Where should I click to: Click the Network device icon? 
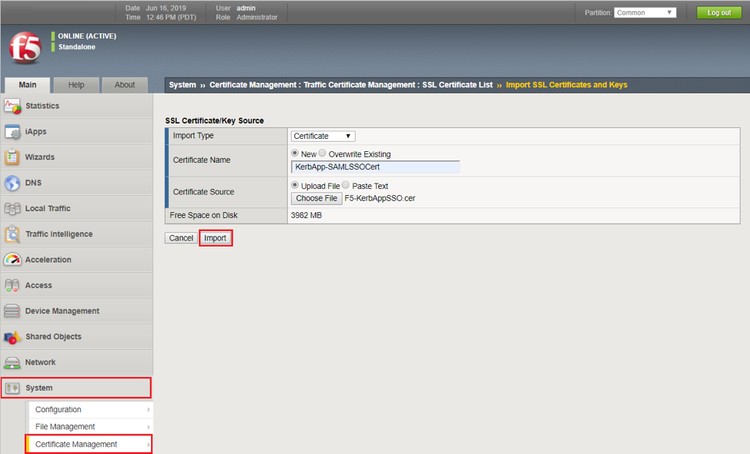(x=12, y=363)
